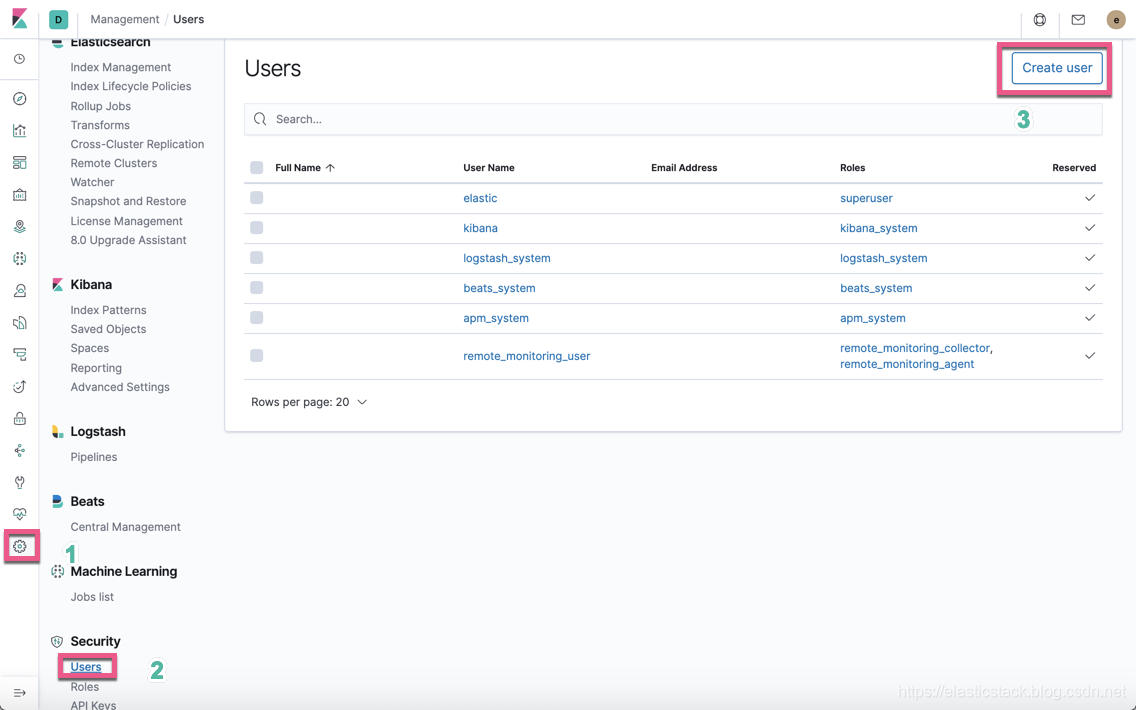Click Create user button

point(1057,67)
